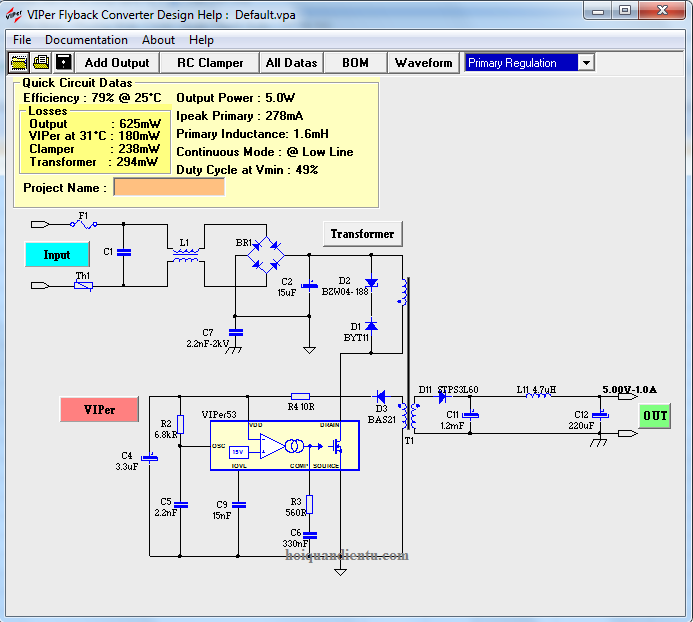This screenshot has height=622, width=693.
Task: Click the Output : 625mW loss value
Action: point(95,124)
